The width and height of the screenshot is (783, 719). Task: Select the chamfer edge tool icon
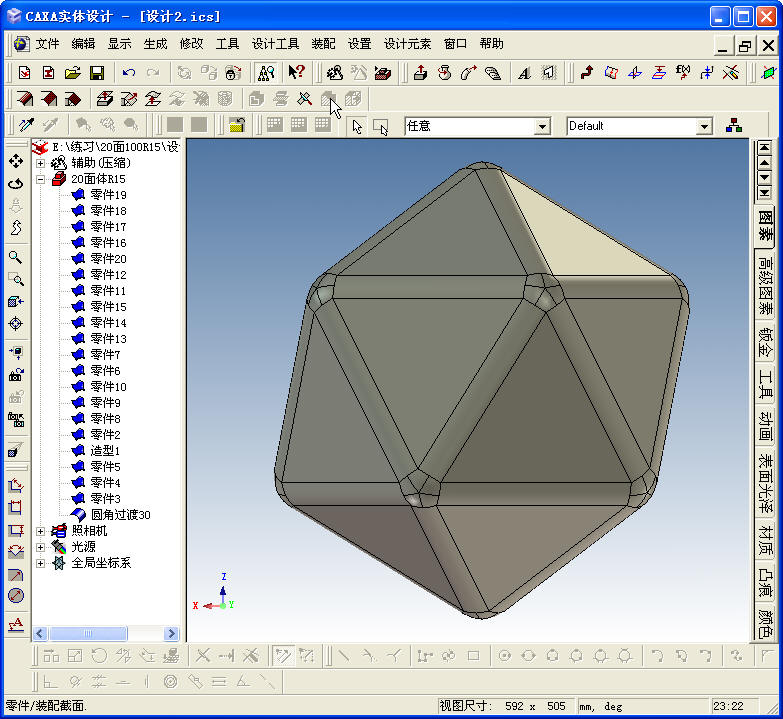[48, 99]
